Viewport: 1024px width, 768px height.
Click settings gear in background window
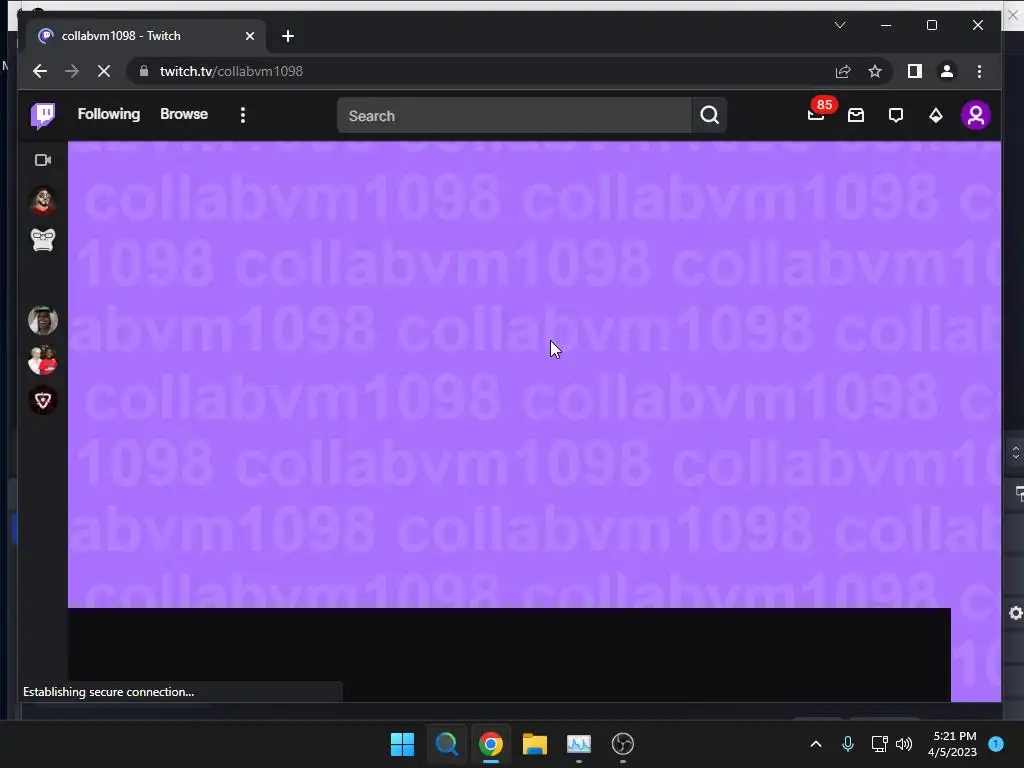click(x=1016, y=613)
